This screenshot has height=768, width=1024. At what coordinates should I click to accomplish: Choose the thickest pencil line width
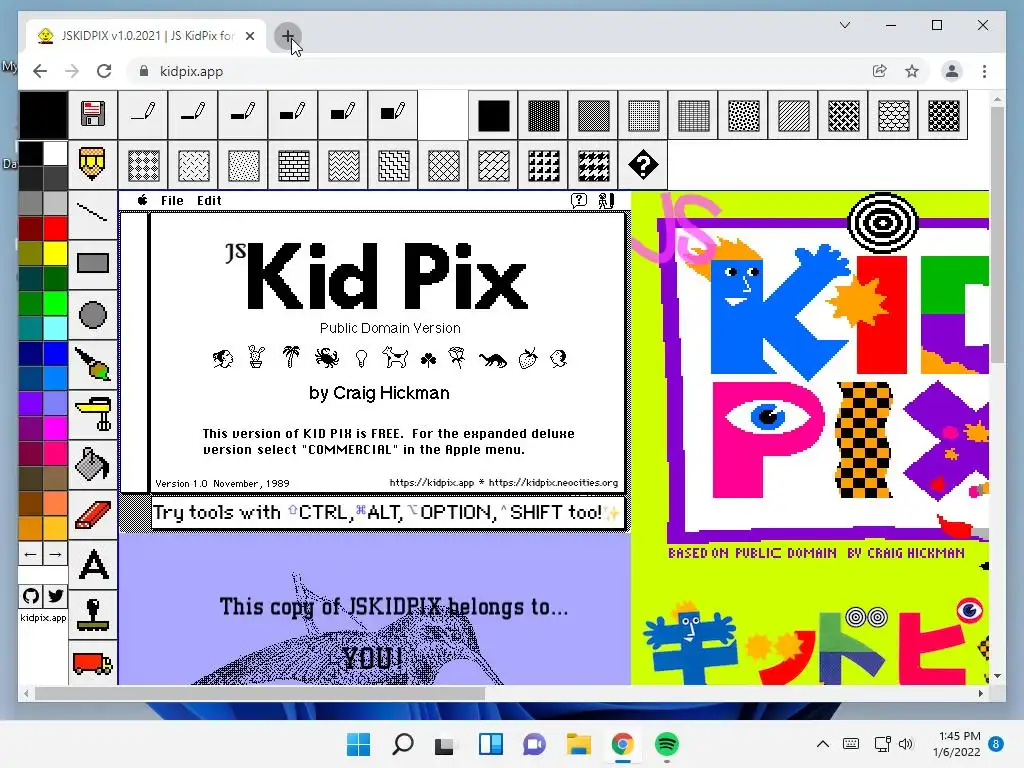[x=392, y=114]
